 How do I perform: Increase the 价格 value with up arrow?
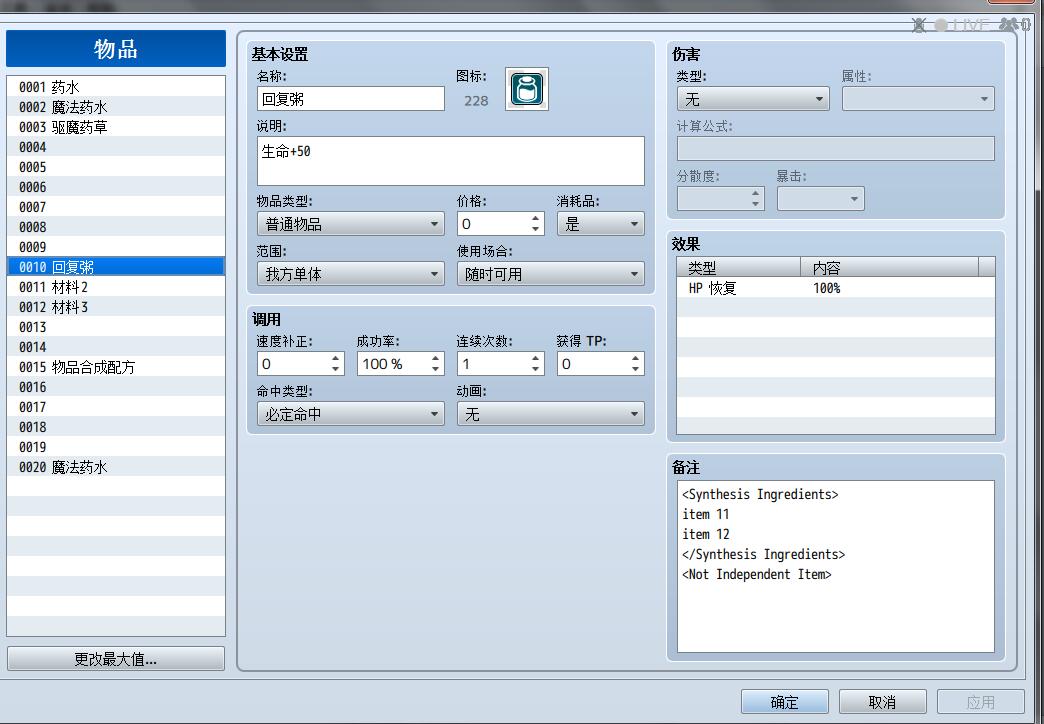pyautogui.click(x=535, y=218)
